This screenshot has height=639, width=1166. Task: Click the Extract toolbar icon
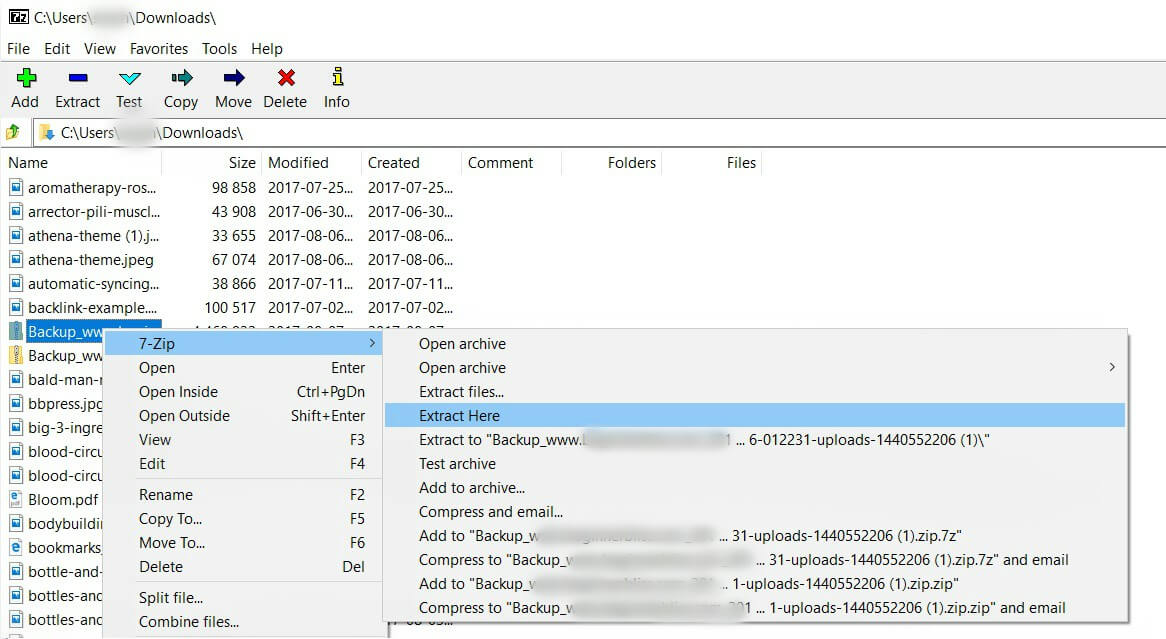coord(77,77)
